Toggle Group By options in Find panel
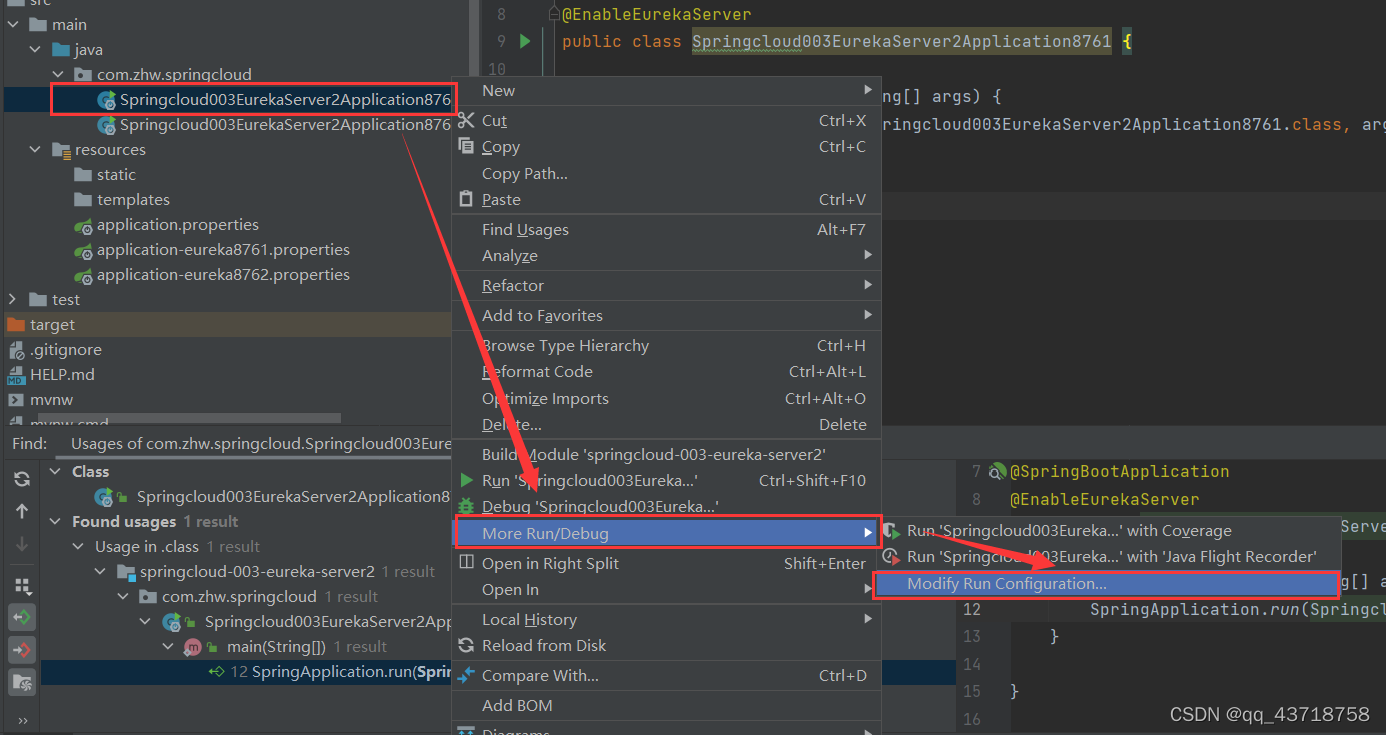The height and width of the screenshot is (735, 1386). tap(22, 585)
